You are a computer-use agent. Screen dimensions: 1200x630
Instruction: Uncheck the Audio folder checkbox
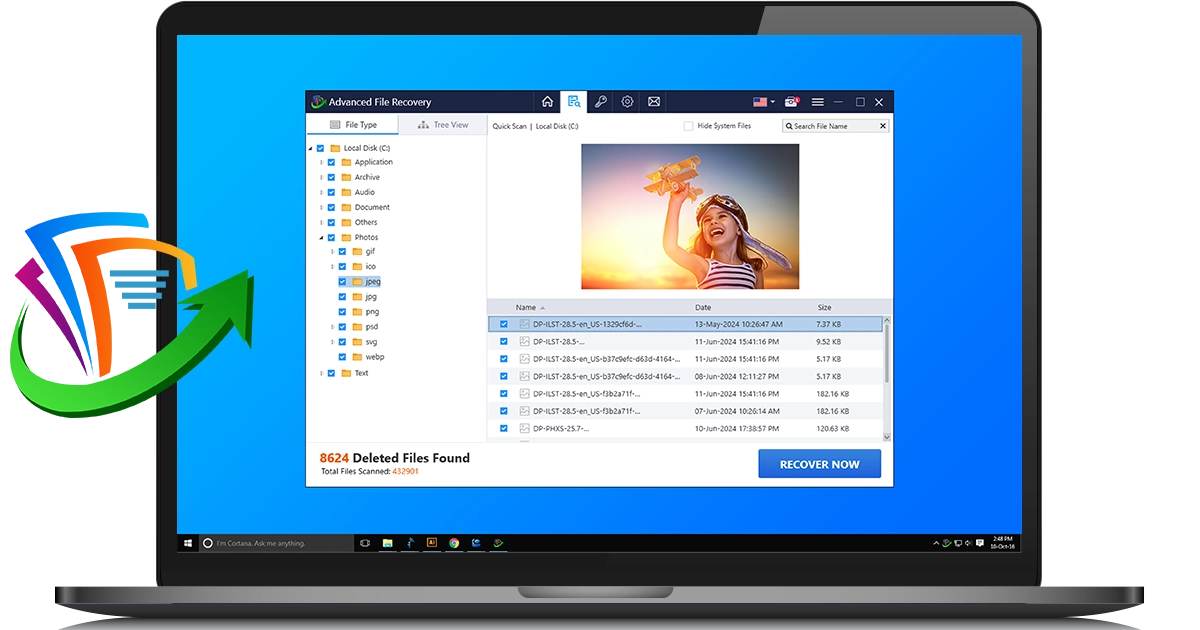(x=331, y=192)
